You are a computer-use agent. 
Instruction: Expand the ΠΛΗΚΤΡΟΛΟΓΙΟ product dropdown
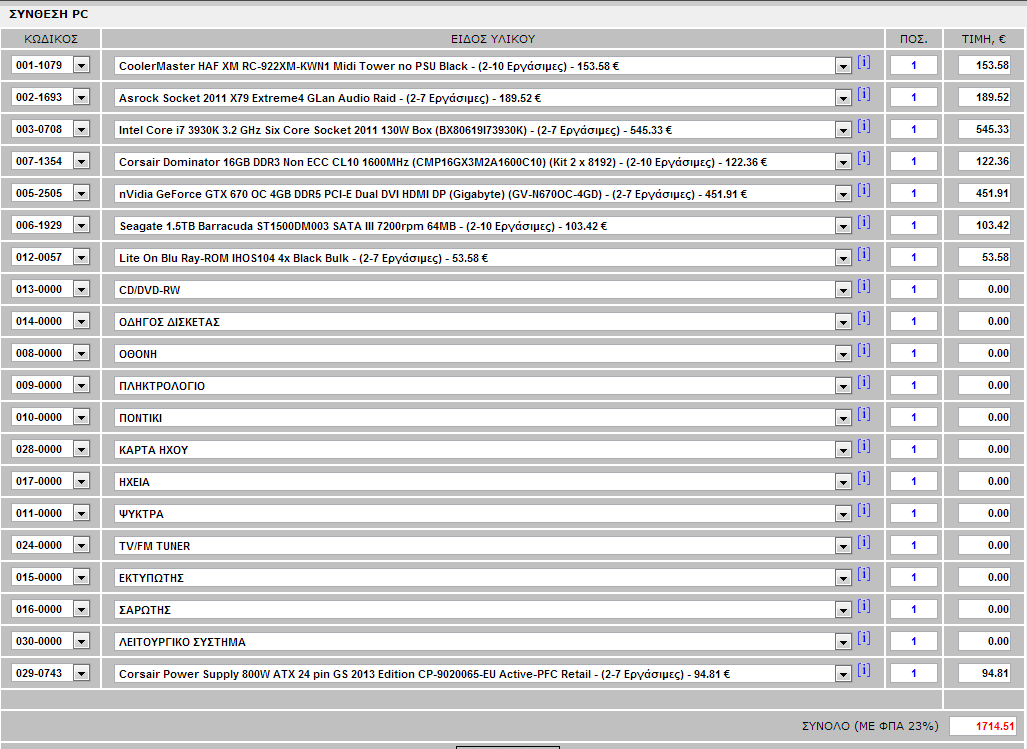pos(843,386)
